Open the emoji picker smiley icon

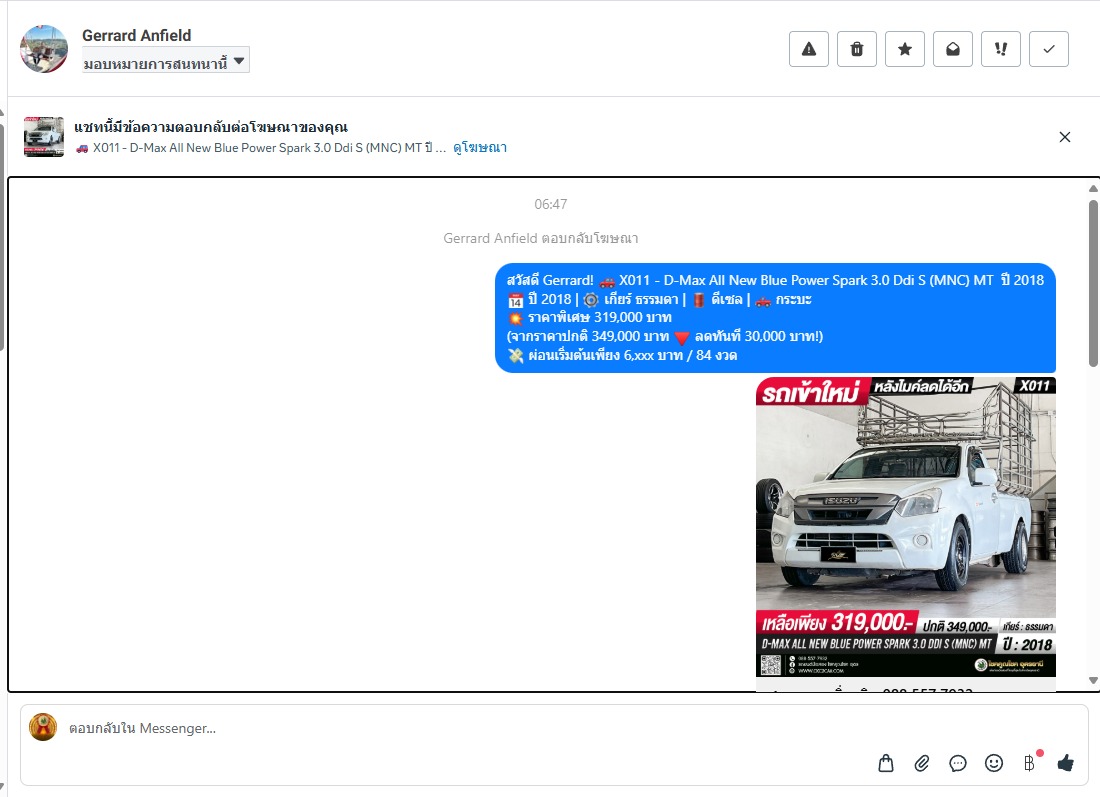pos(993,763)
